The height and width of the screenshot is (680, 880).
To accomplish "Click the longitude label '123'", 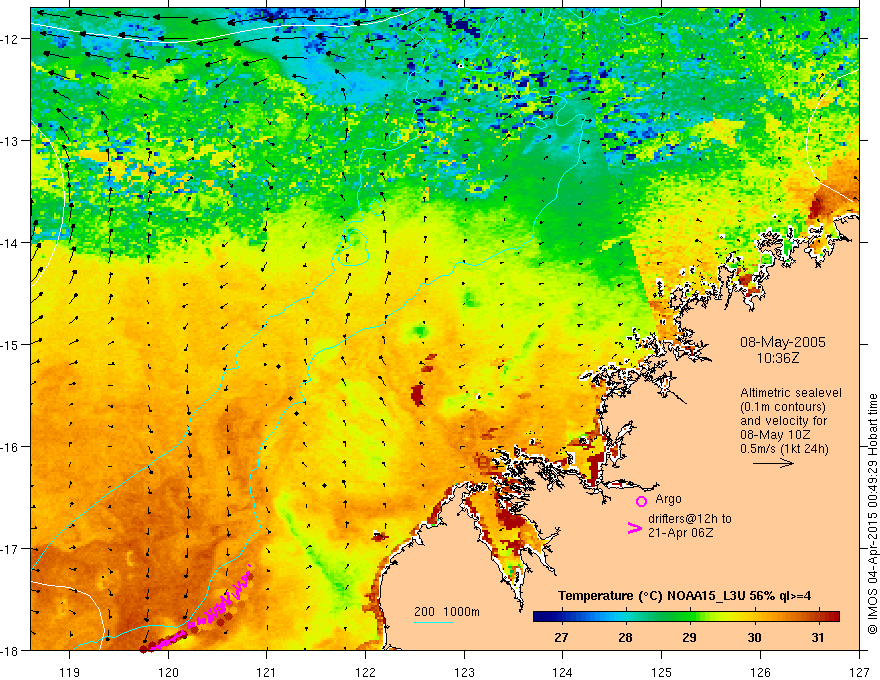I will (x=464, y=672).
